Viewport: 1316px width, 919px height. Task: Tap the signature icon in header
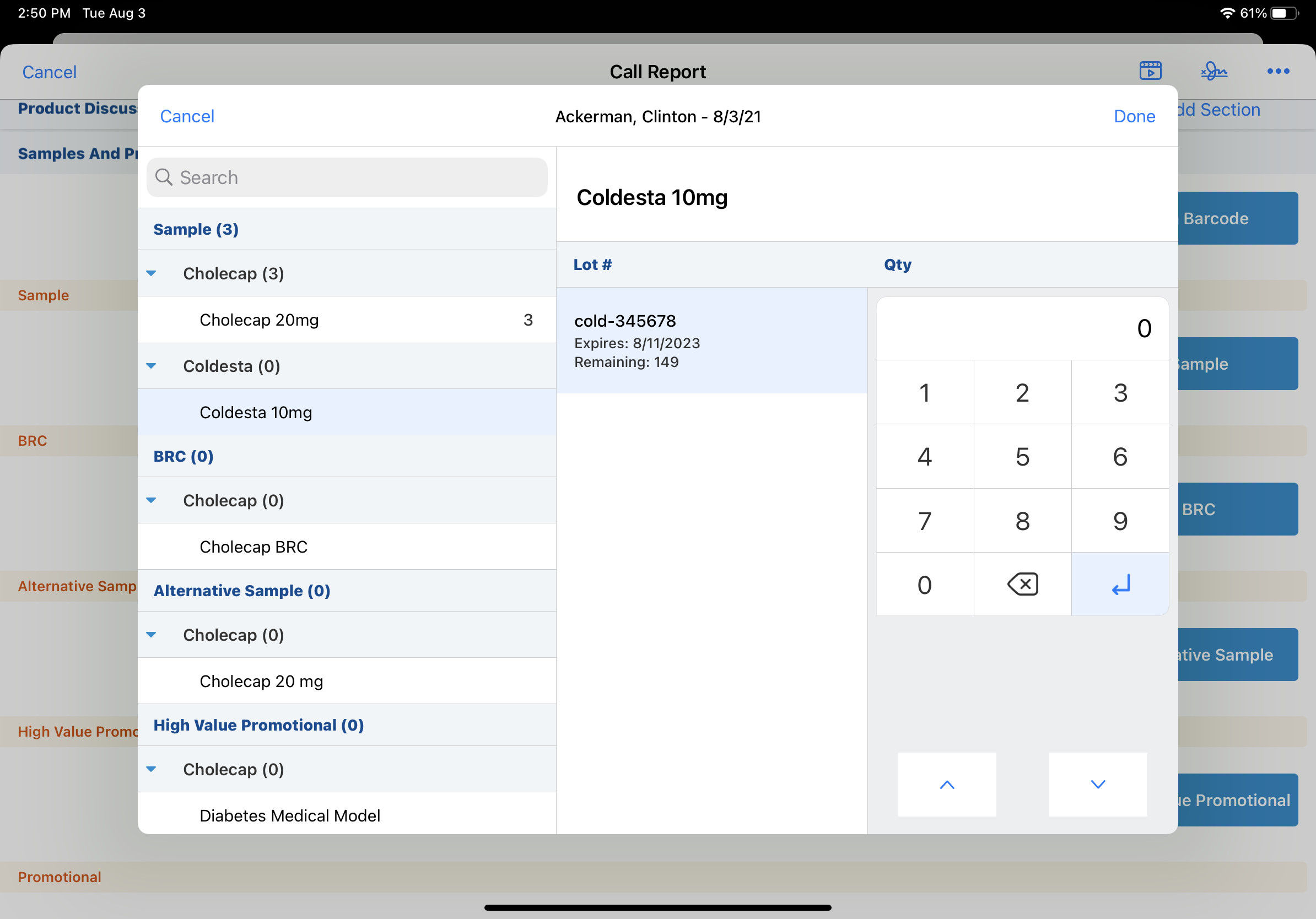(1214, 71)
